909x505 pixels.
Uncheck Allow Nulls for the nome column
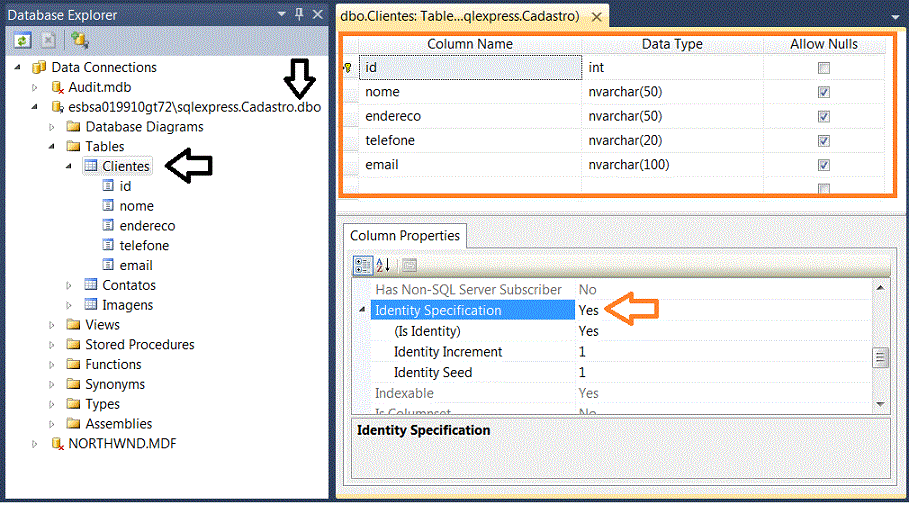[x=823, y=92]
